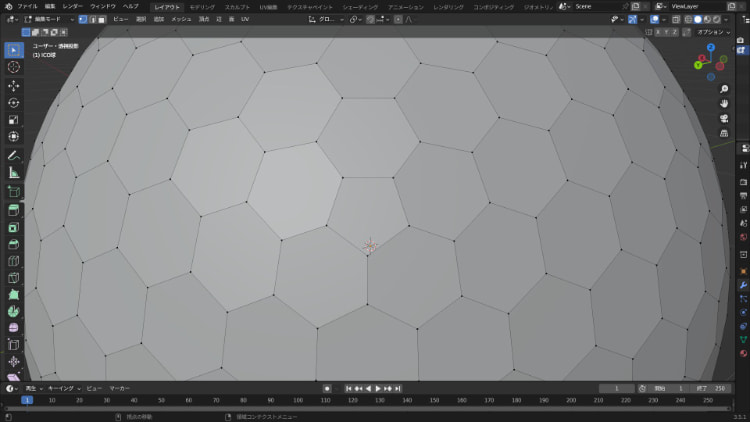Pick the Annotate pencil tool
The height and width of the screenshot is (422, 750).
[x=14, y=155]
